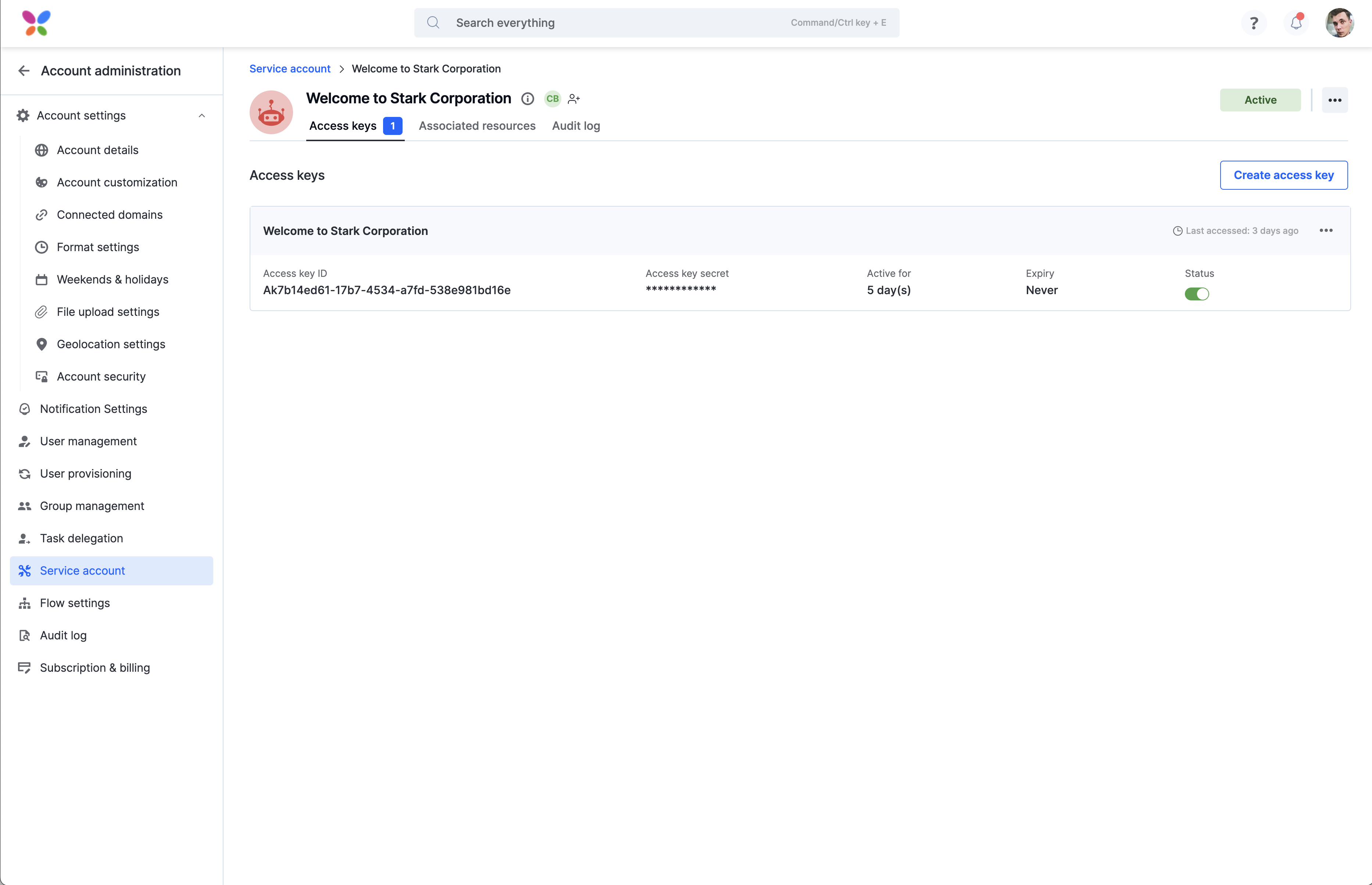Click the Notification Settings icon
Viewport: 1372px width, 885px height.
pyautogui.click(x=25, y=409)
